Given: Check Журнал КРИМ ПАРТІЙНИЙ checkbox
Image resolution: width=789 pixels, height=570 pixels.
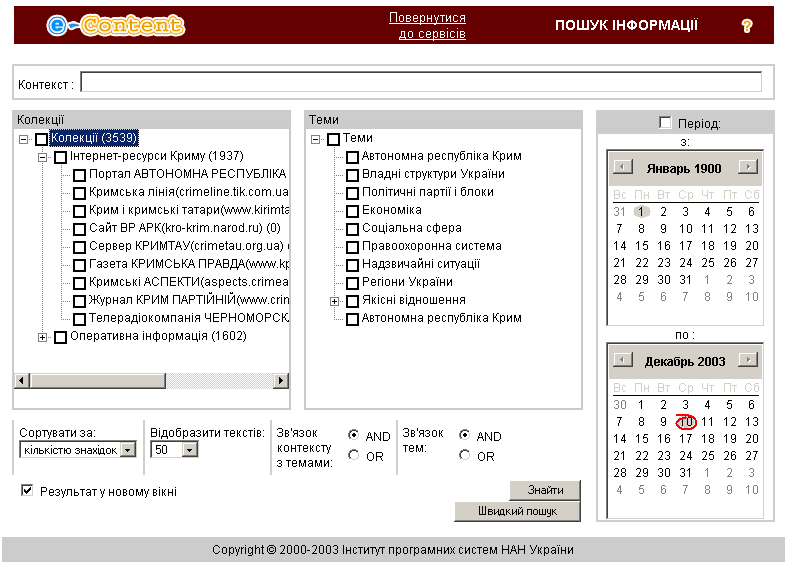Looking at the screenshot, I should pyautogui.click(x=79, y=301).
